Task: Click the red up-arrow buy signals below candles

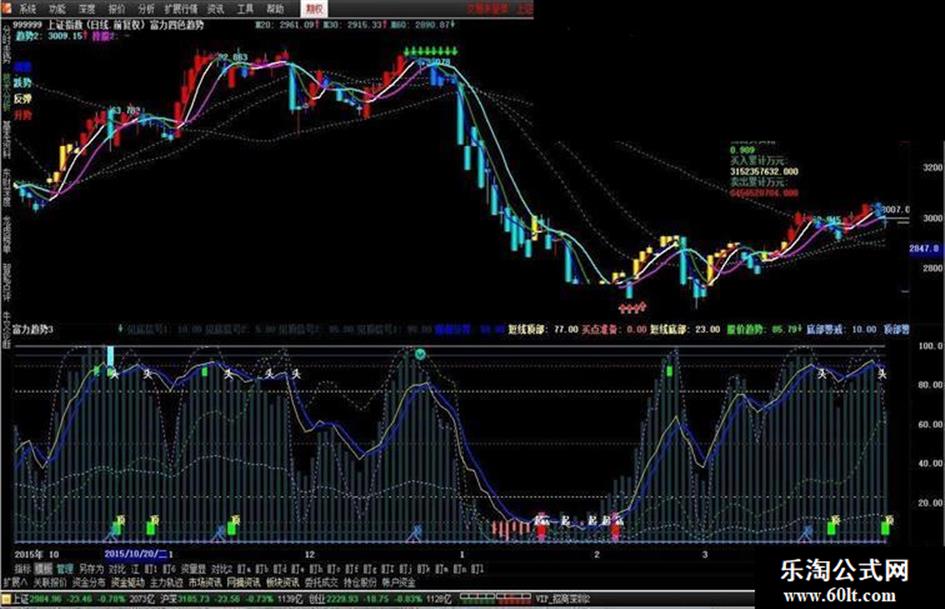Action: [633, 308]
